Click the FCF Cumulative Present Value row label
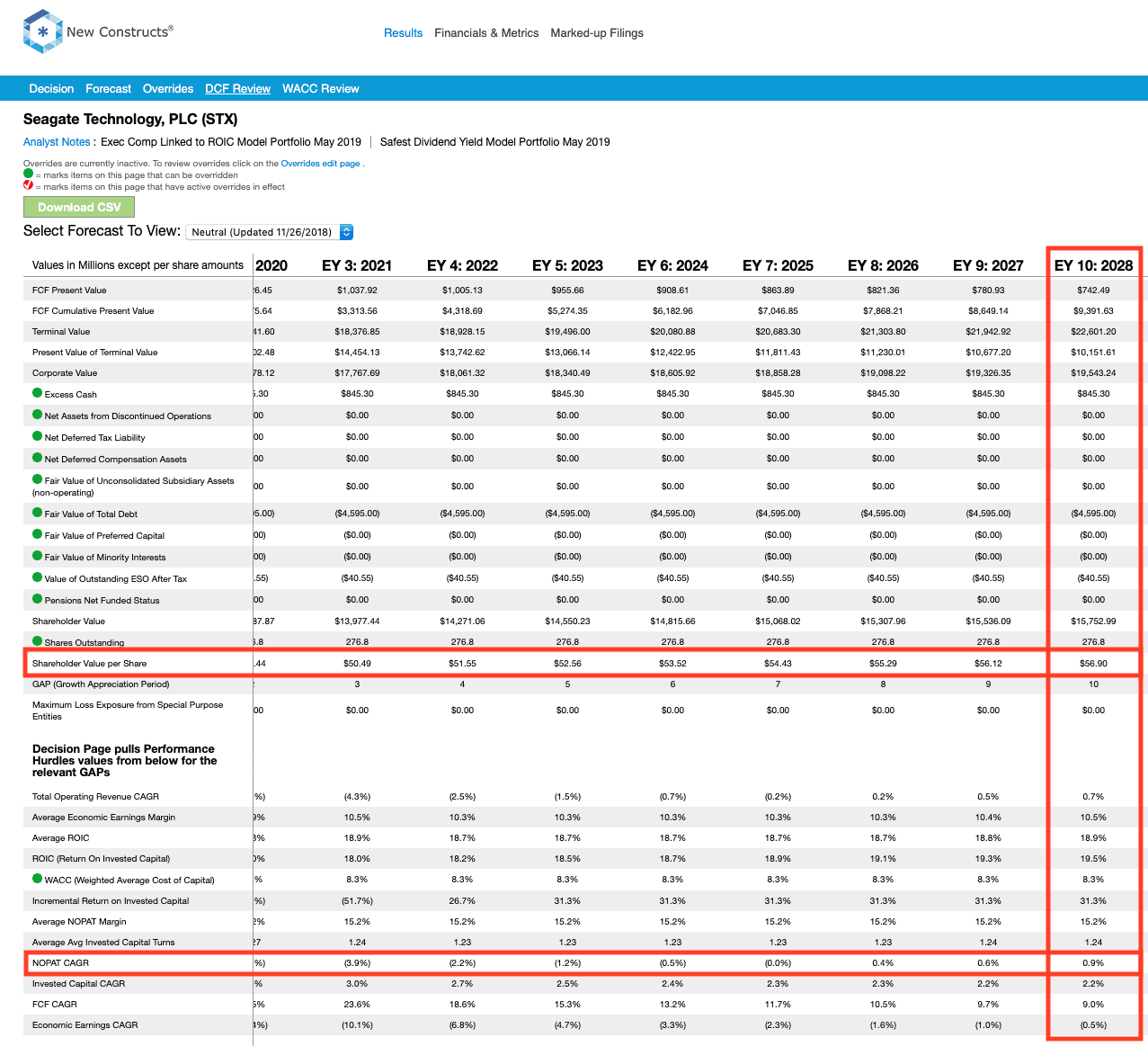The width and height of the screenshot is (1148, 1046). pos(93,311)
